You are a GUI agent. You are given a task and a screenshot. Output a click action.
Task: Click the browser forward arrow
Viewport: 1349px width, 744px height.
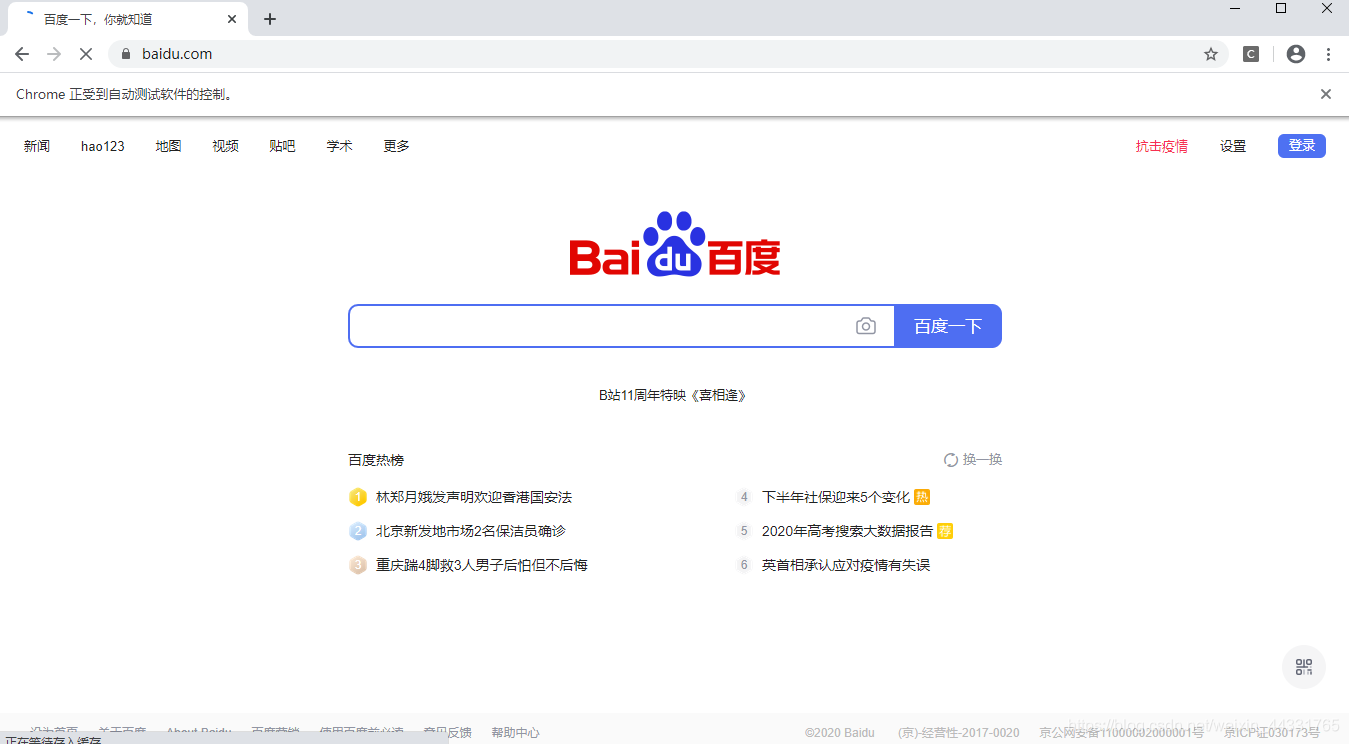pos(54,54)
